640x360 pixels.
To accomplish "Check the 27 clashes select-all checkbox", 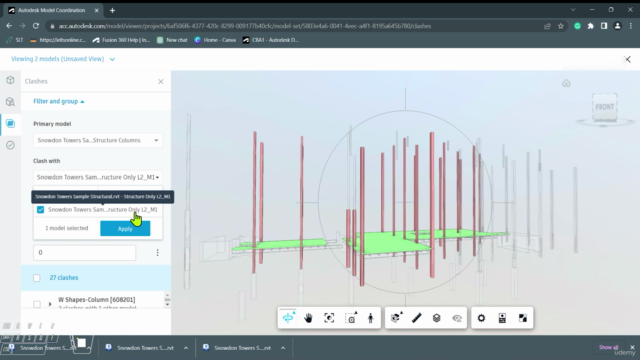I will click(x=37, y=278).
